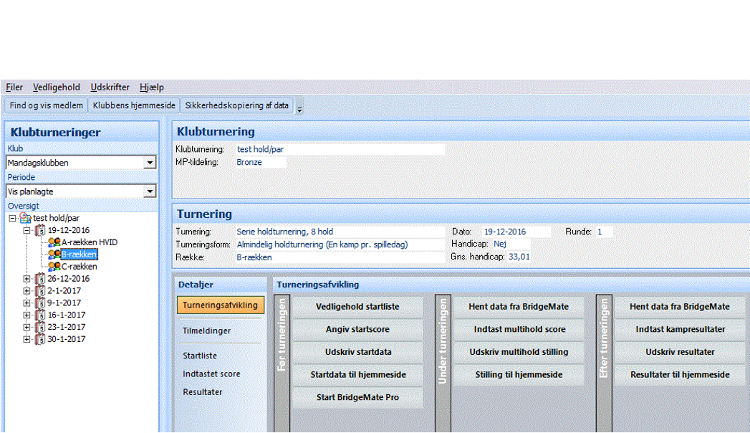Click the calendar icon for 16-1-2017

(x=39, y=315)
